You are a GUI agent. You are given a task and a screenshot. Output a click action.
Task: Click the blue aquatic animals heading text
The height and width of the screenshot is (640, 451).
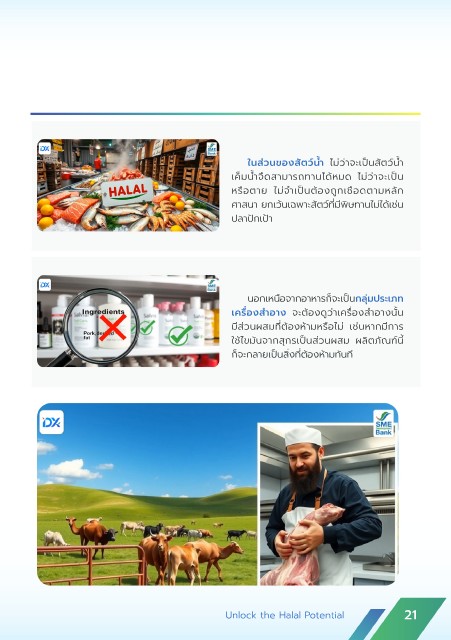pos(285,162)
